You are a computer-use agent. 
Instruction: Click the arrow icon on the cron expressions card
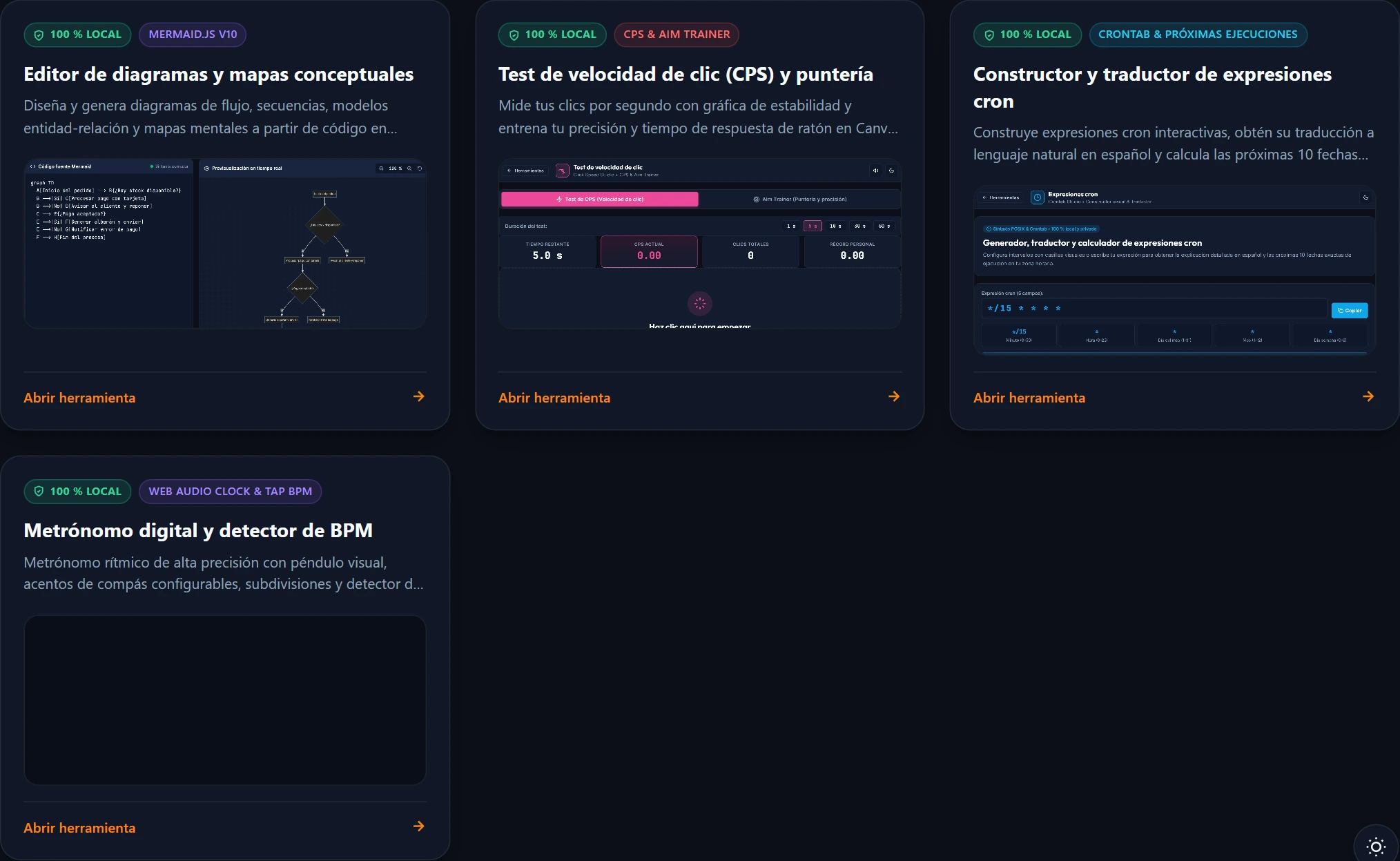click(1368, 396)
